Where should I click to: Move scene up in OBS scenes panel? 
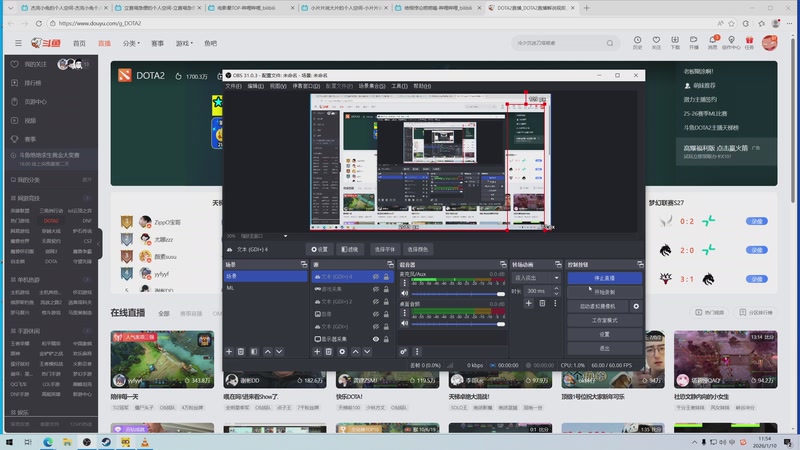(x=267, y=352)
